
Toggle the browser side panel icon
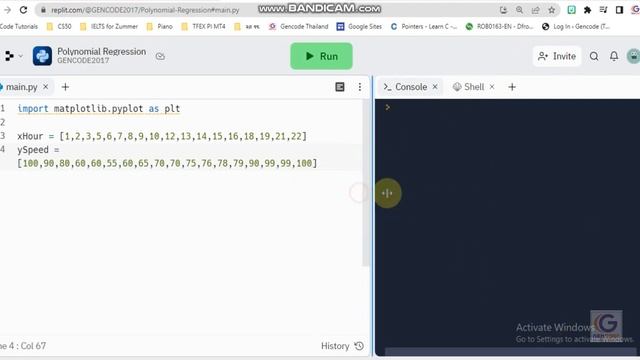click(x=620, y=10)
